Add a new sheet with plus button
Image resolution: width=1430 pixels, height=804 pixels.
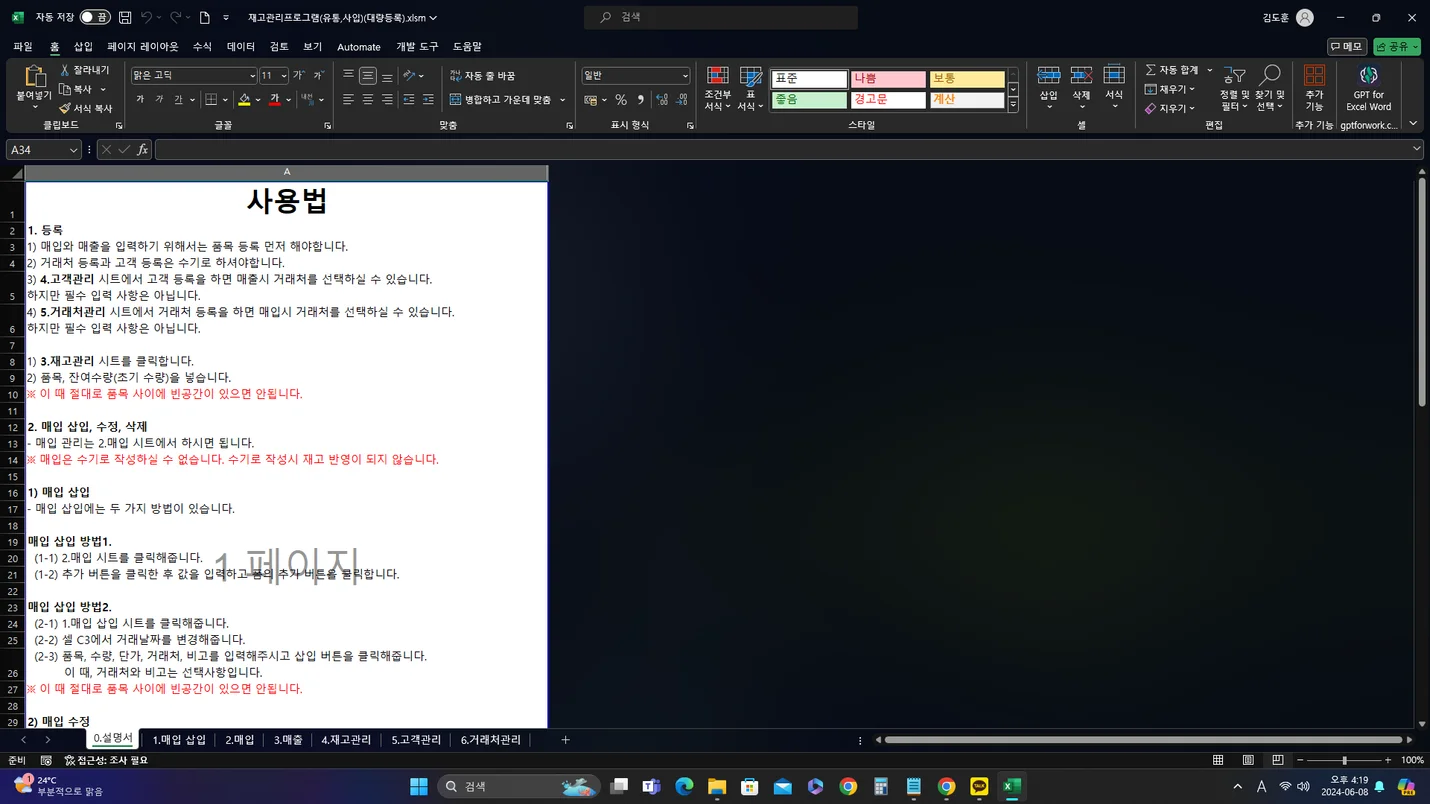[565, 740]
